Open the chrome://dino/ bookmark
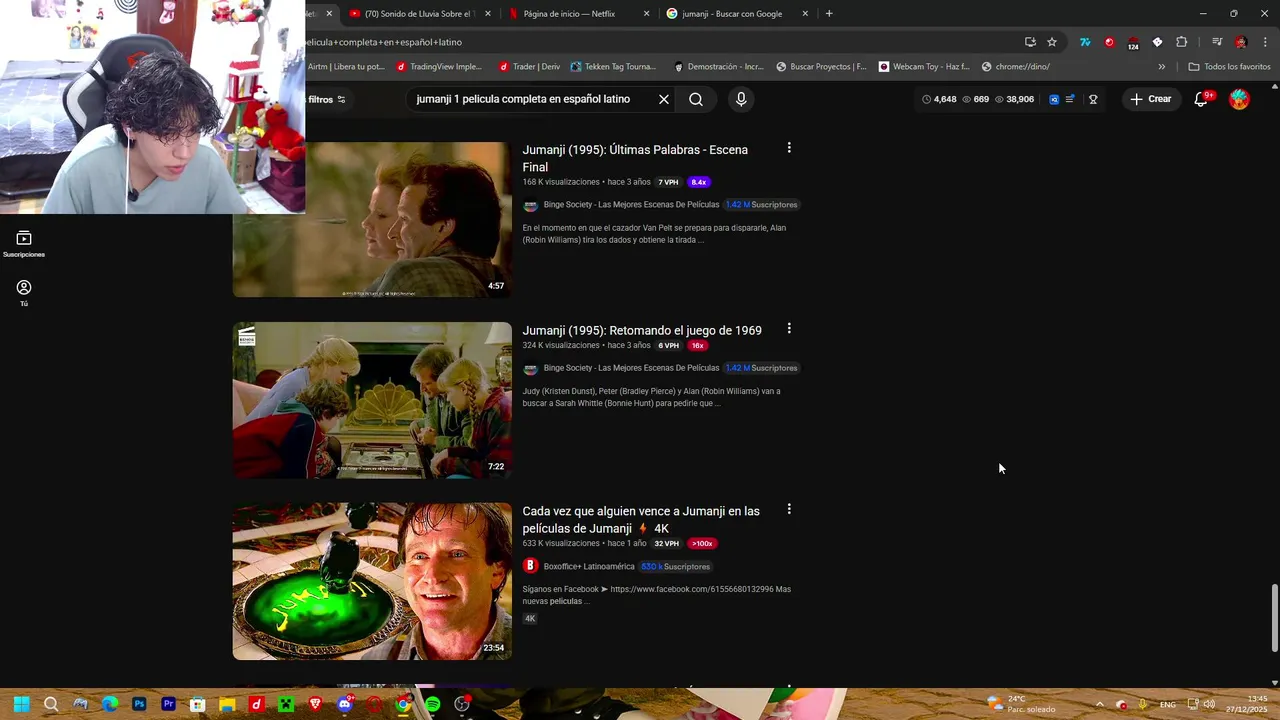1280x720 pixels. 1016,67
